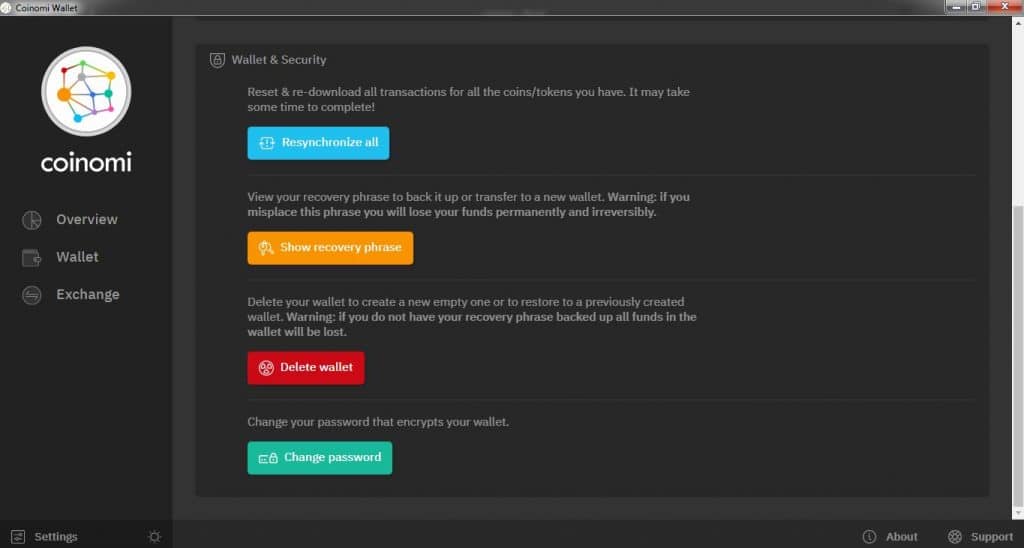Screen dimensions: 1024x548
Task: Maximize the Coinomi Wallet window
Action: (x=976, y=7)
